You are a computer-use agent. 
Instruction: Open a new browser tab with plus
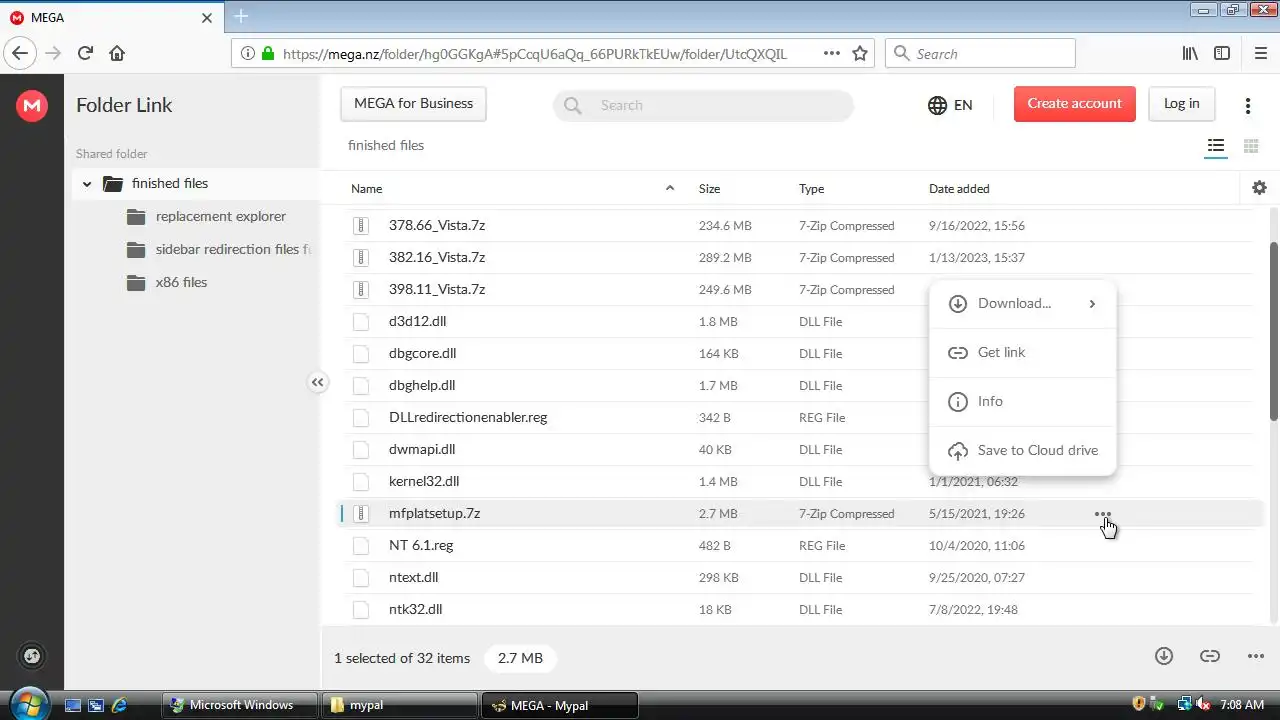pyautogui.click(x=241, y=17)
